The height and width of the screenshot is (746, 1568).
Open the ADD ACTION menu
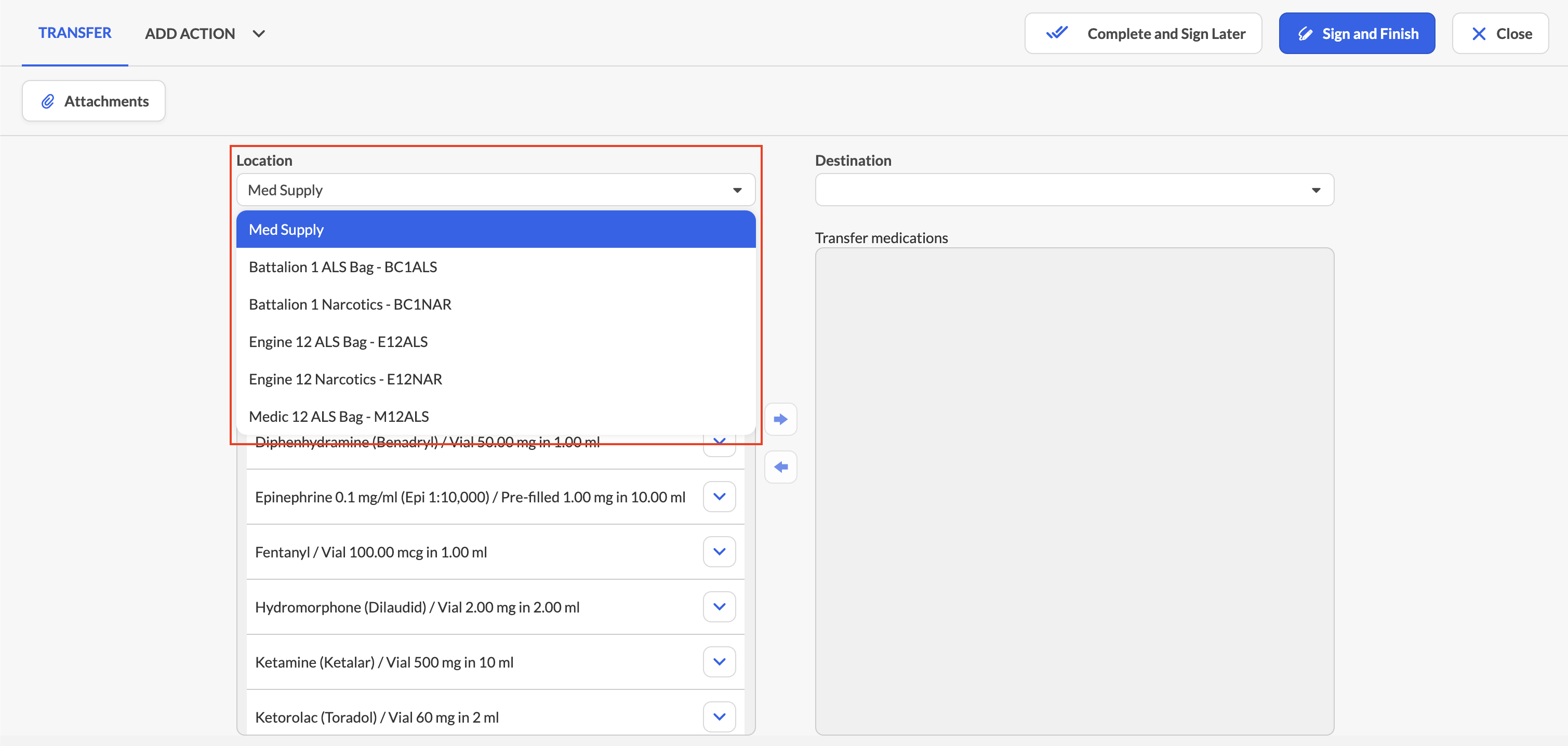(x=205, y=33)
